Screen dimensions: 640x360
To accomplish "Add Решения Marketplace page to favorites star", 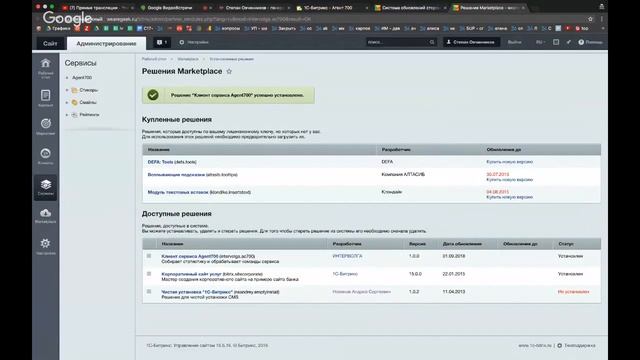I will click(229, 71).
